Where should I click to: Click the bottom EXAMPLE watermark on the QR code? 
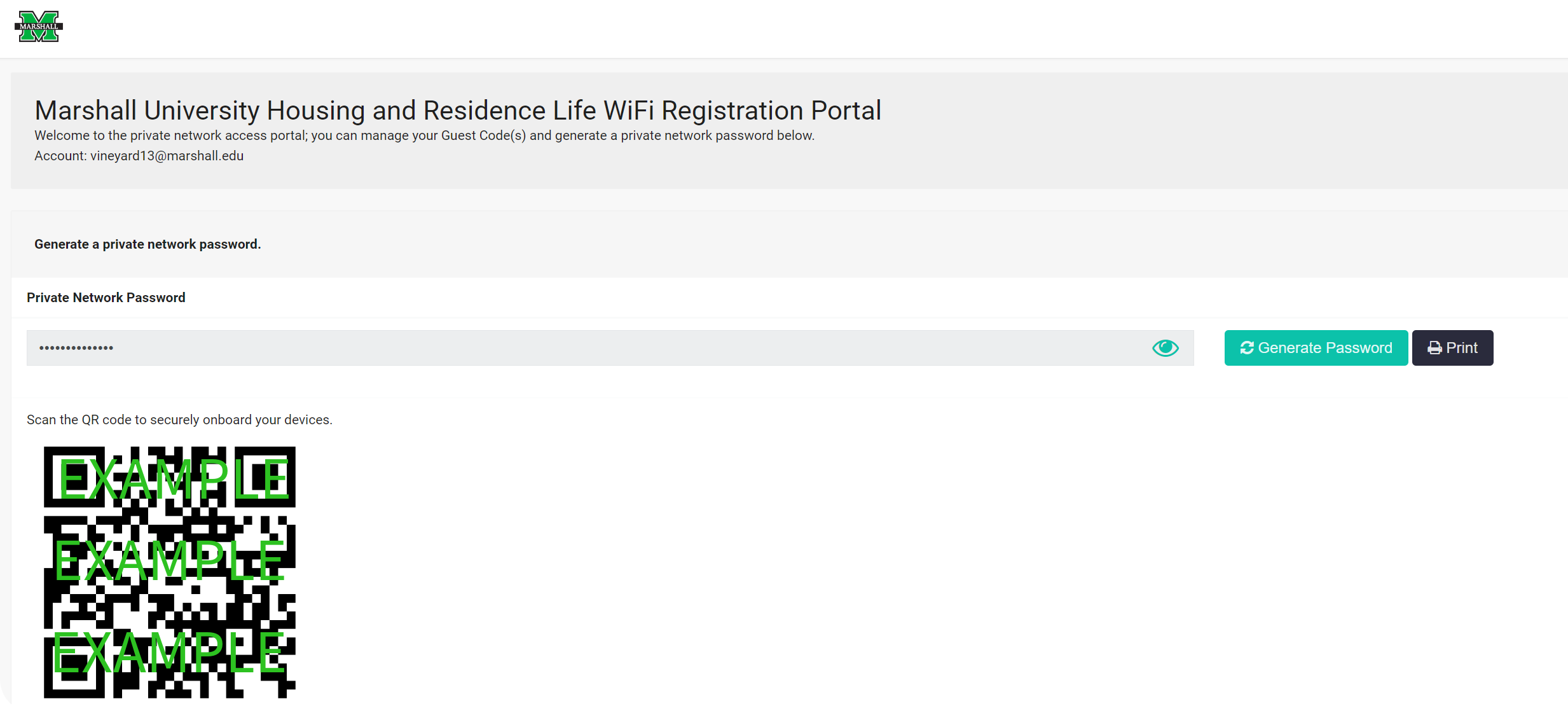click(x=168, y=652)
